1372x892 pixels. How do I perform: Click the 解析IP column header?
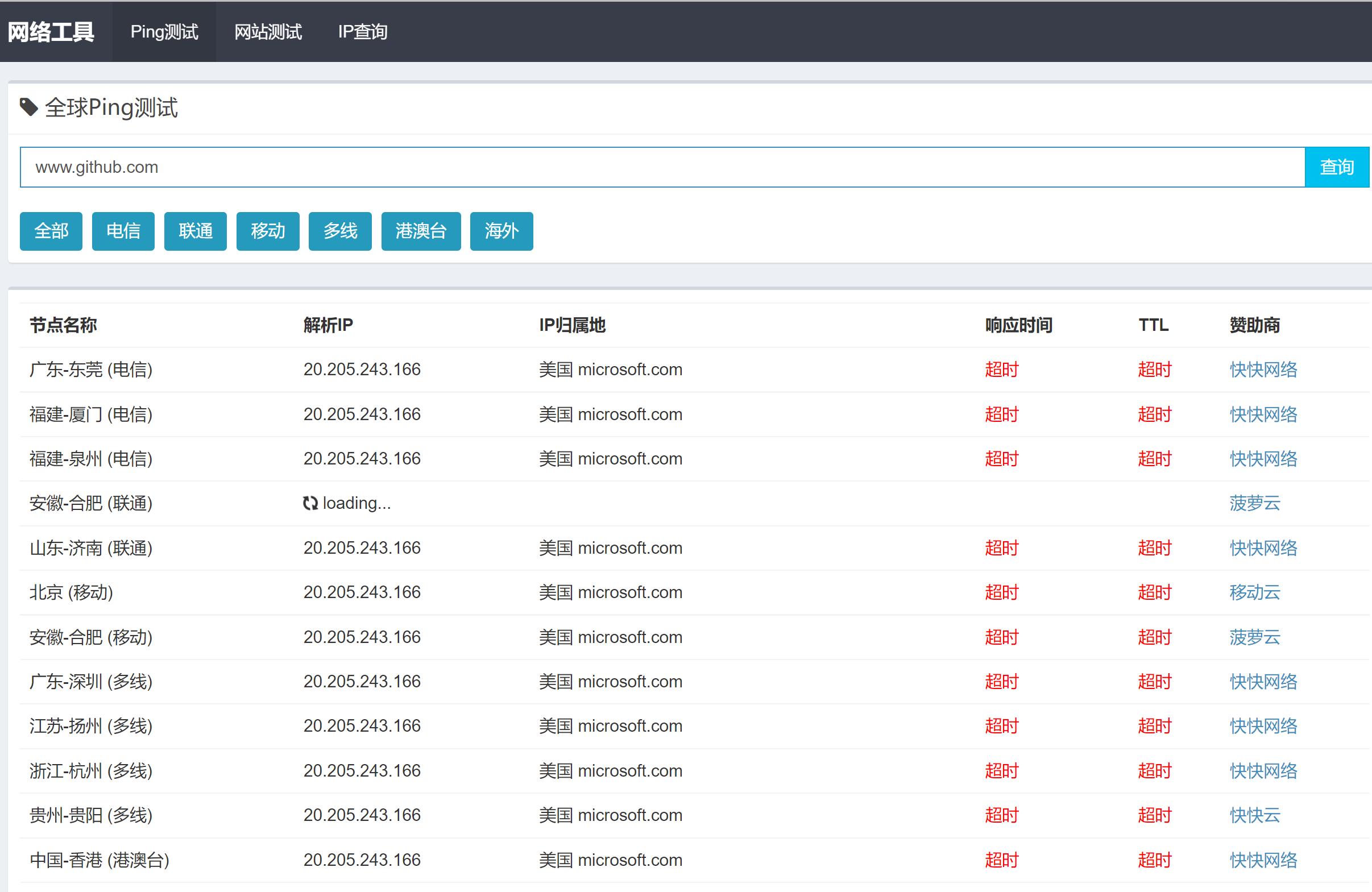tap(328, 325)
